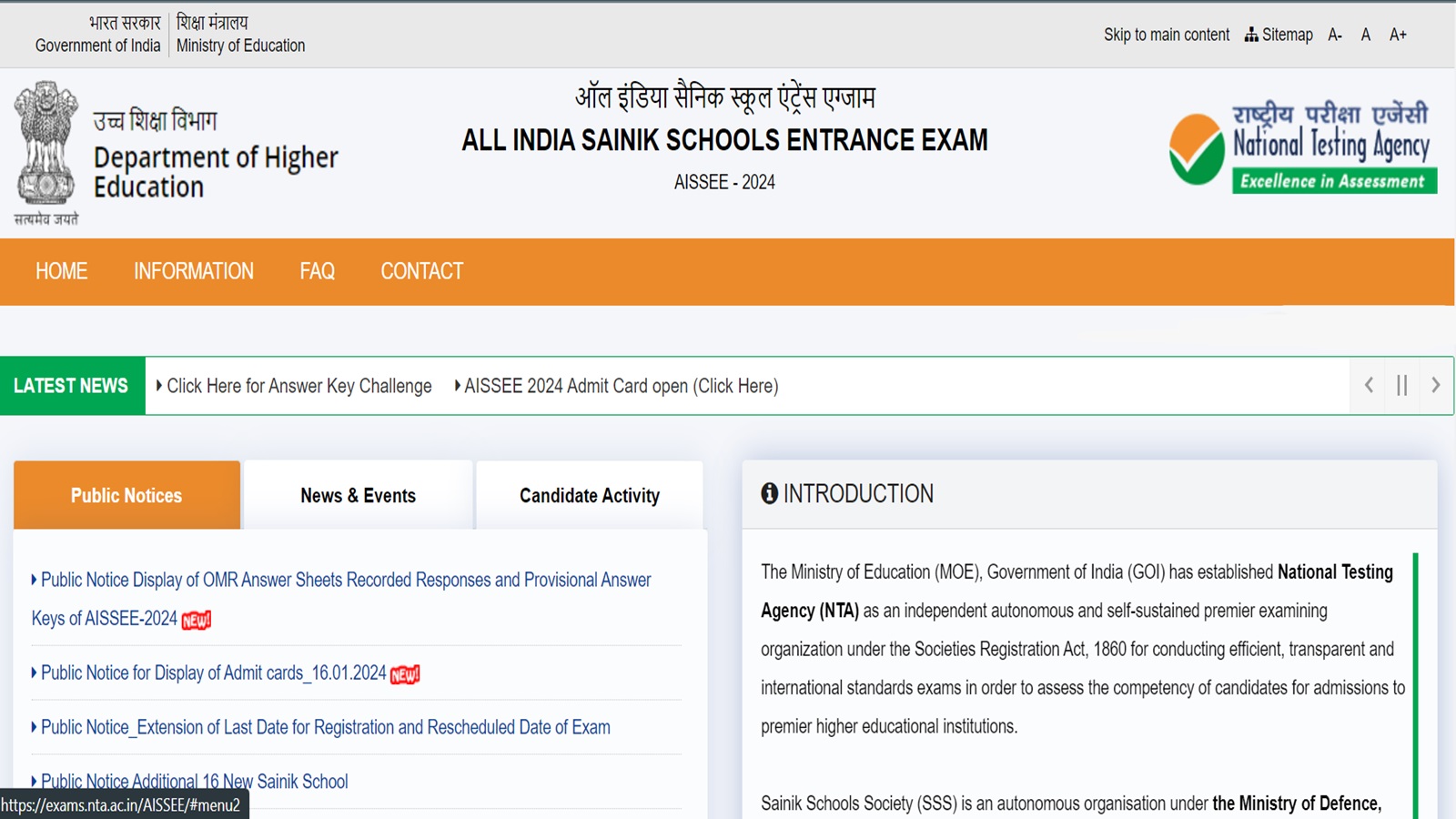Click the green introduction panel scrollbar
This screenshot has width=1456, height=819.
point(1416,685)
